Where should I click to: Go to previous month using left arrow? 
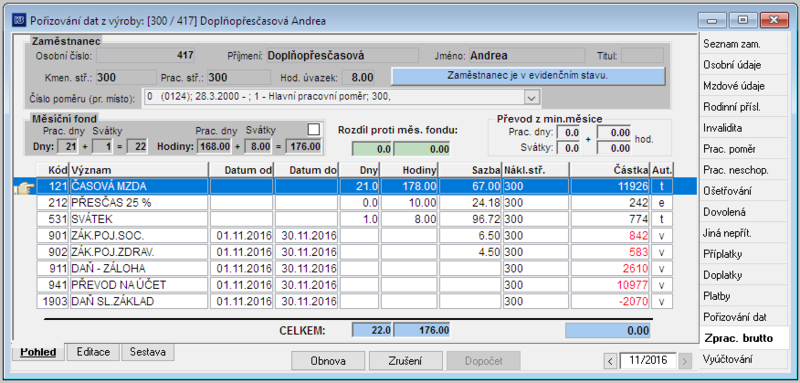[x=610, y=361]
